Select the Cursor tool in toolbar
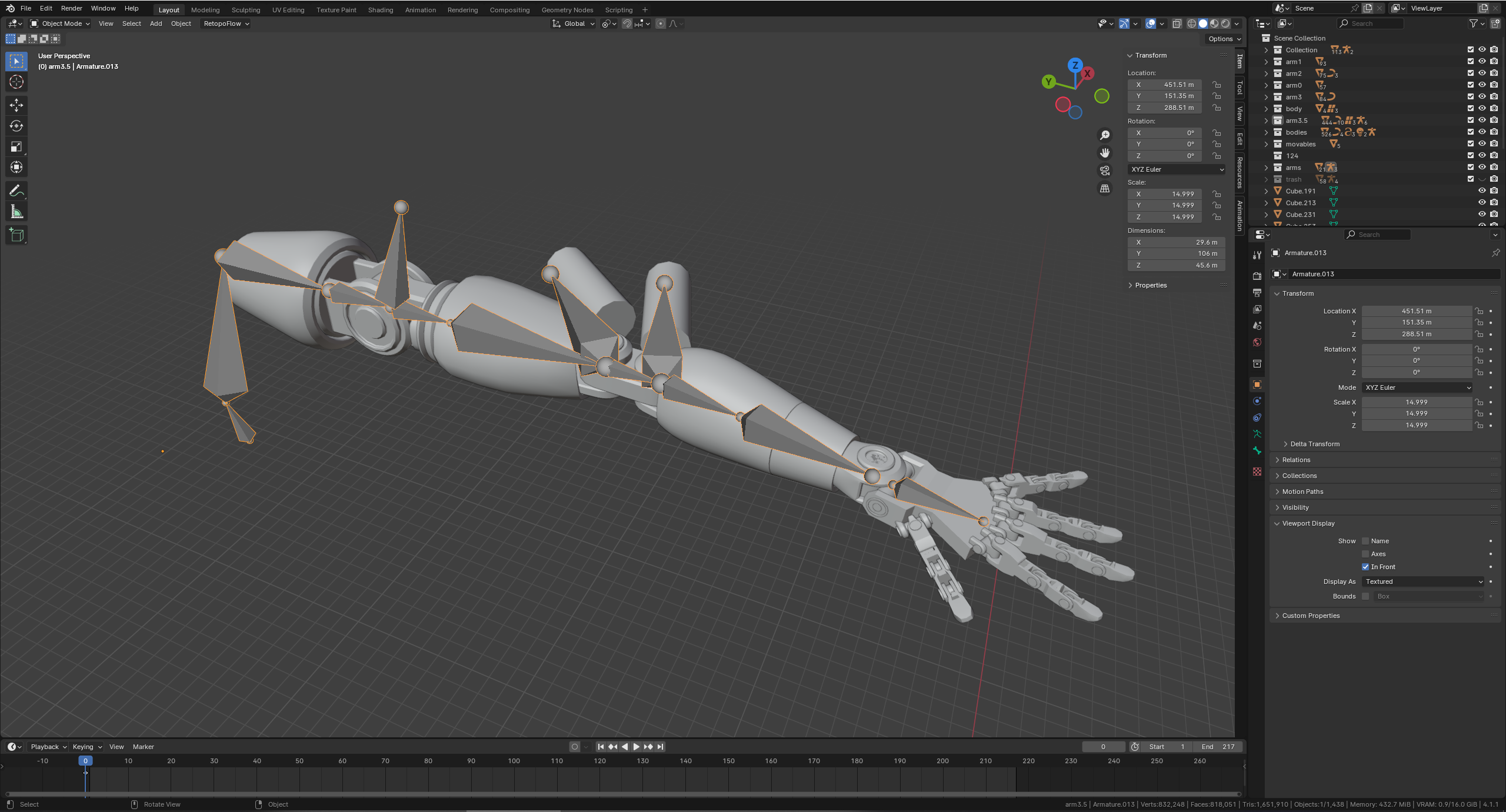 click(16, 82)
